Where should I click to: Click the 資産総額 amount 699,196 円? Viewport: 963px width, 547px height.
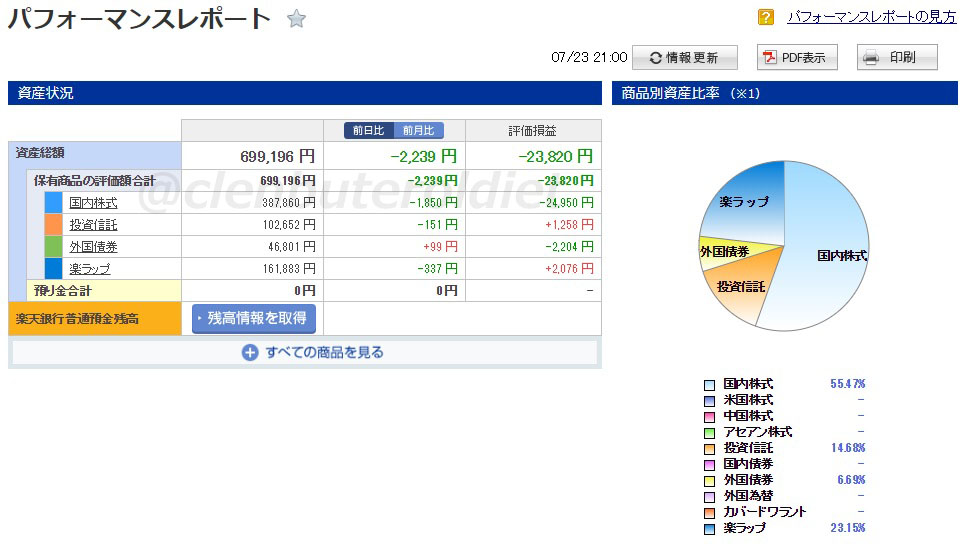[x=277, y=157]
